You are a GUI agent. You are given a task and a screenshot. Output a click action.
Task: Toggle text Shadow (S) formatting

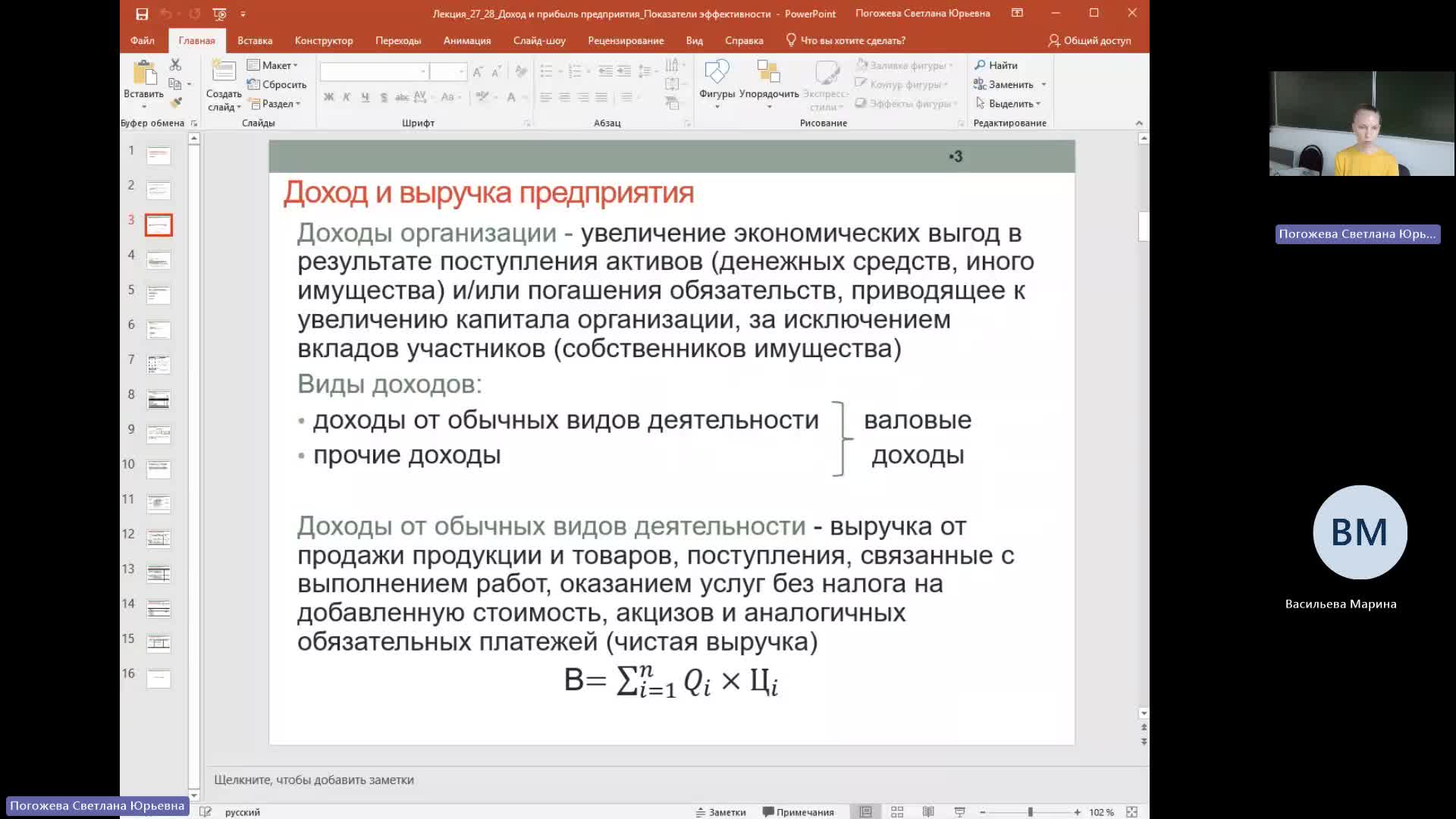384,97
